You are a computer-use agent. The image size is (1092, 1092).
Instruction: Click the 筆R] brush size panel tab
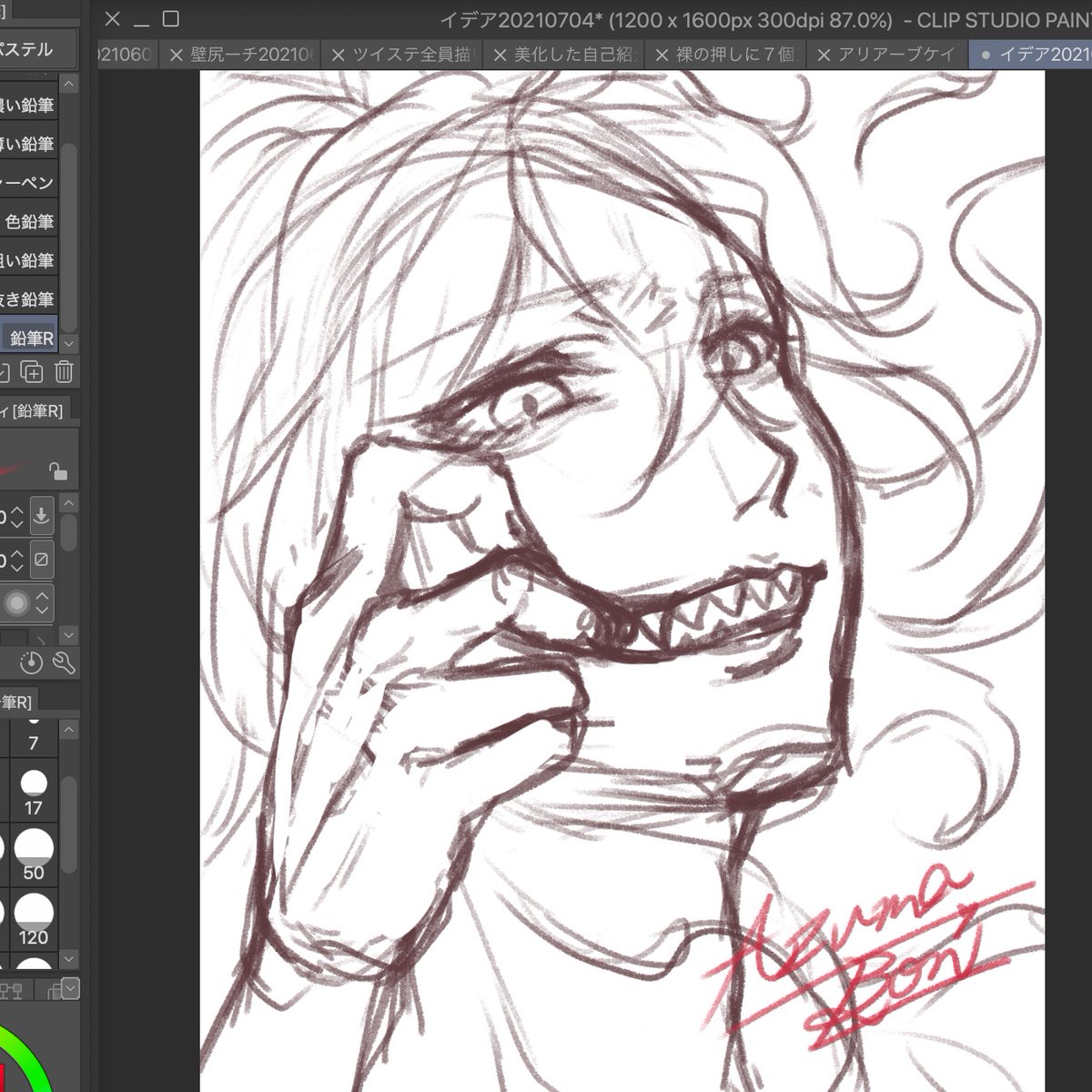pyautogui.click(x=17, y=702)
